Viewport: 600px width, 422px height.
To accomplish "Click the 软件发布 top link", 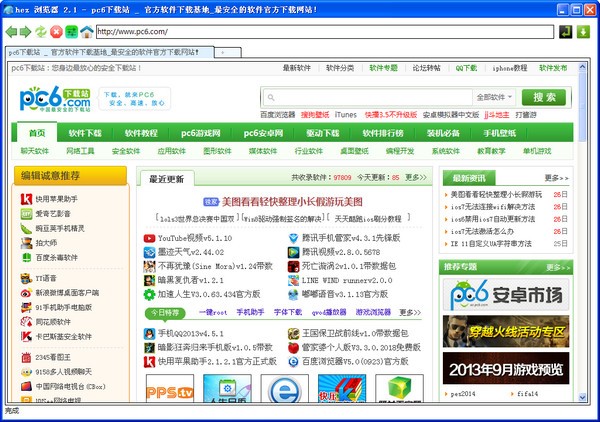I will [x=553, y=68].
